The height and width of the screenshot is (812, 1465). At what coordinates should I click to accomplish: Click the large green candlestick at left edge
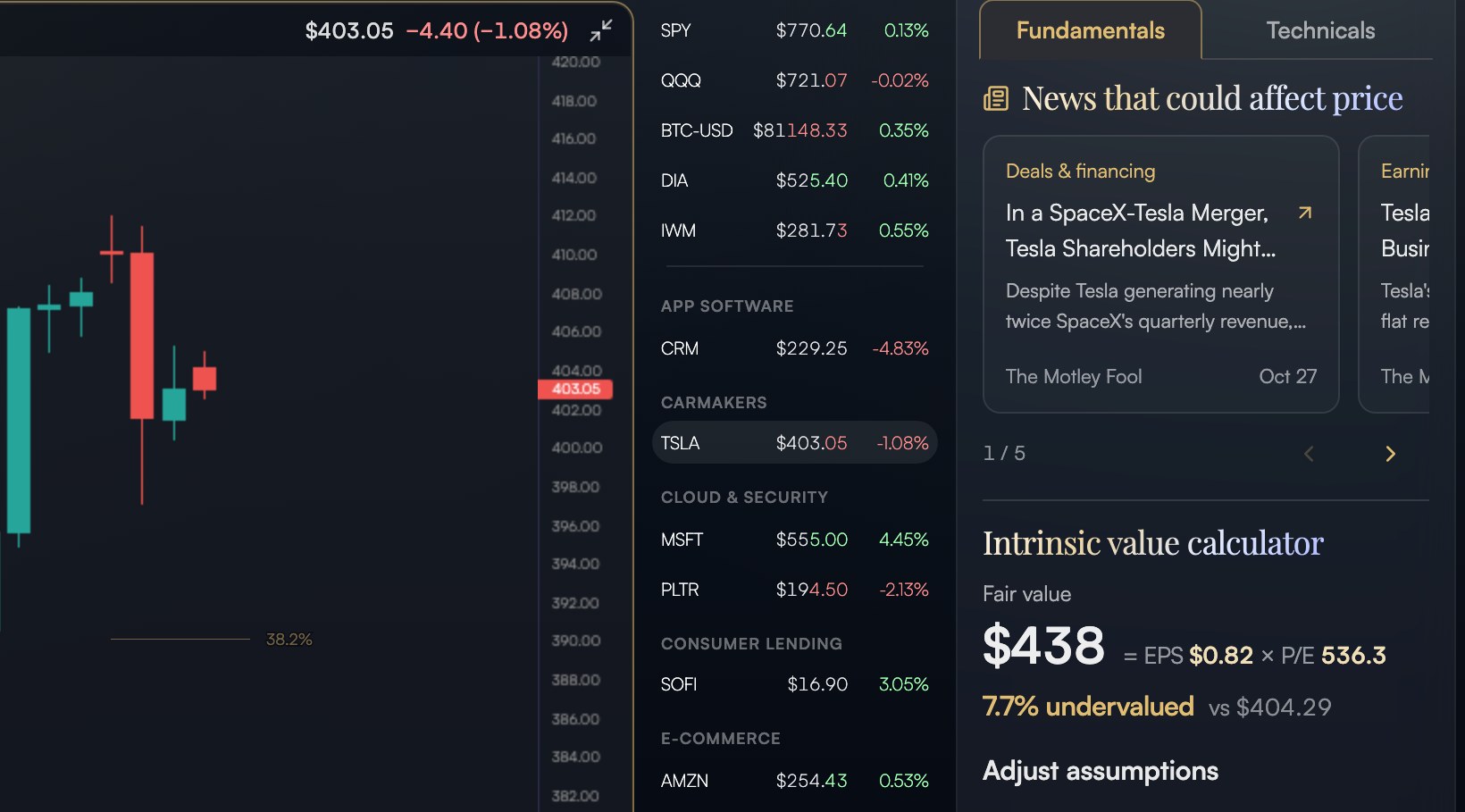pos(18,421)
